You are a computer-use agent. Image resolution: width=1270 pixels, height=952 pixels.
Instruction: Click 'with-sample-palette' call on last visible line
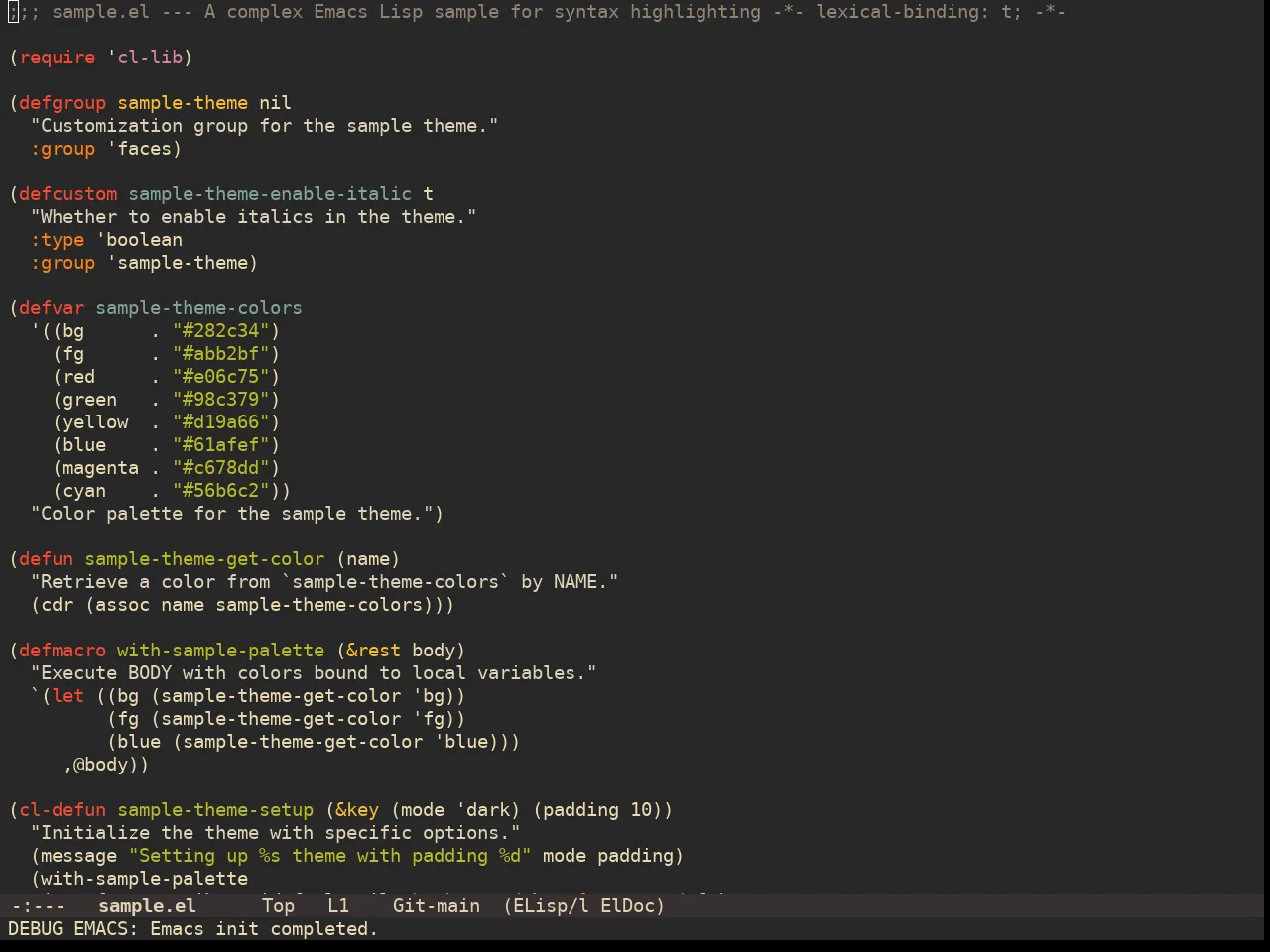pyautogui.click(x=145, y=879)
